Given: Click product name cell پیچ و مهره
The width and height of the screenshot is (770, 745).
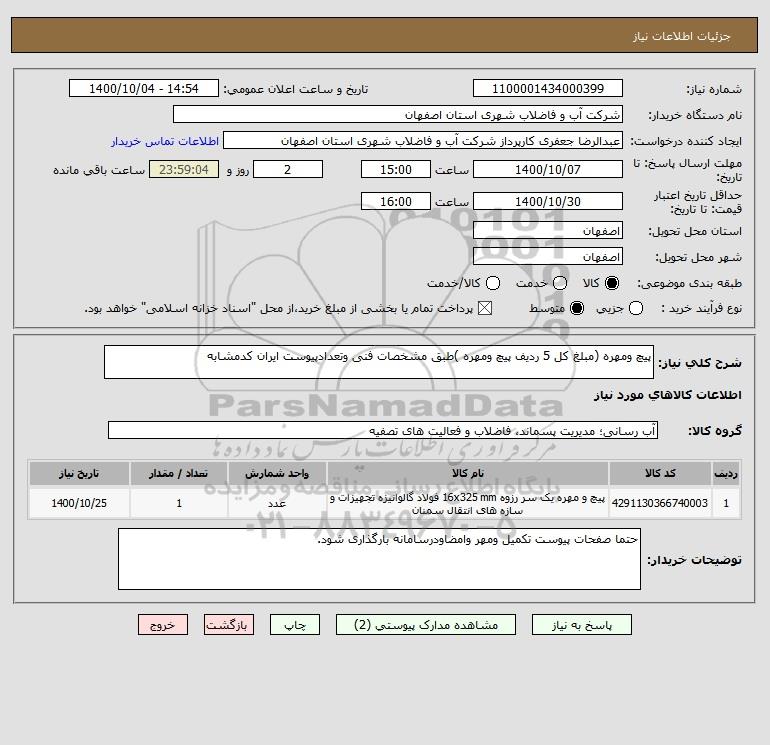Looking at the screenshot, I should coord(468,504).
